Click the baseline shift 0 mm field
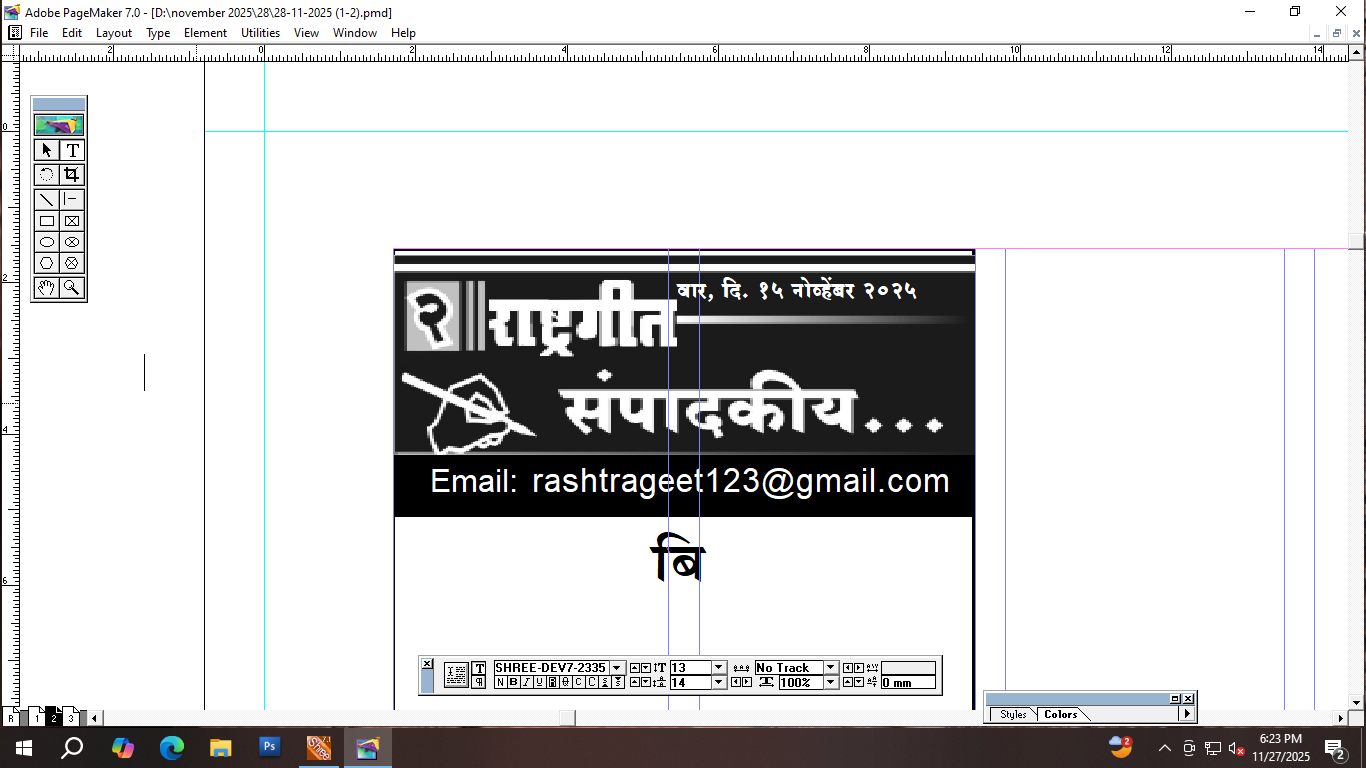 pyautogui.click(x=908, y=682)
